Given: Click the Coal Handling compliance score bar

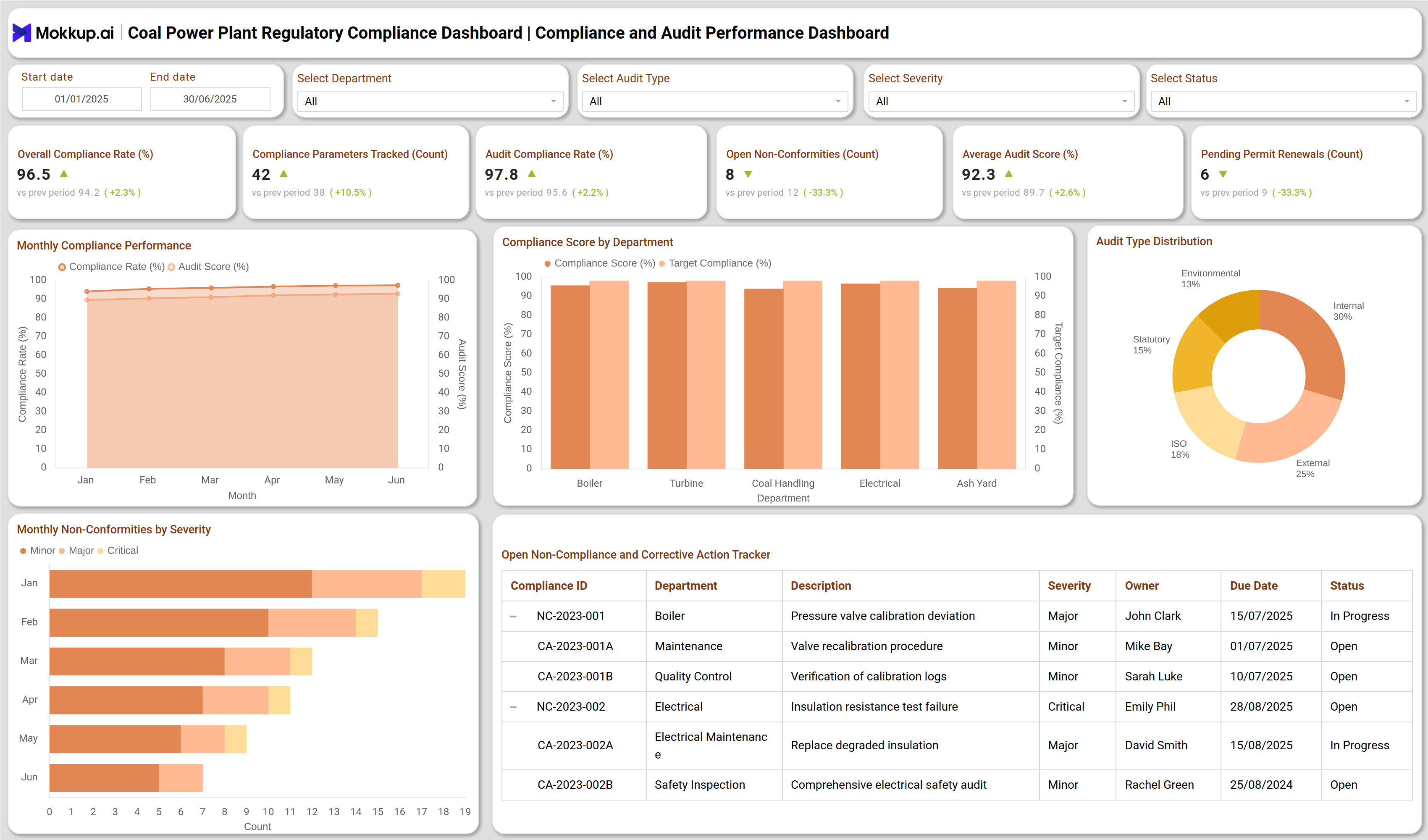Looking at the screenshot, I should [x=763, y=378].
